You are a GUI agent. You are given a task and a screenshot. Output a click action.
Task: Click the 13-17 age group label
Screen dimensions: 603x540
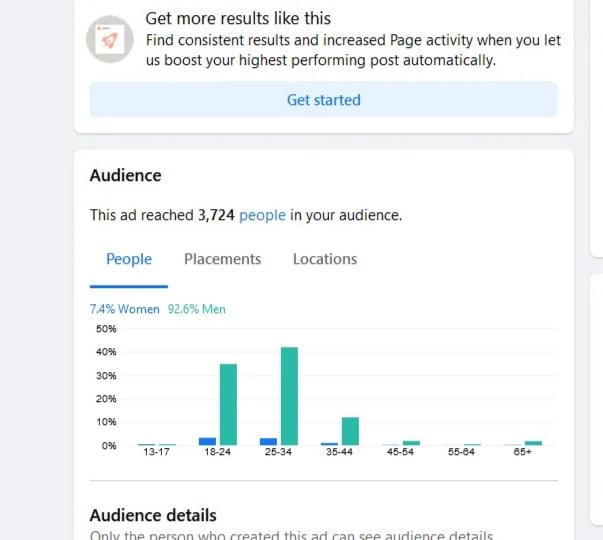[156, 453]
